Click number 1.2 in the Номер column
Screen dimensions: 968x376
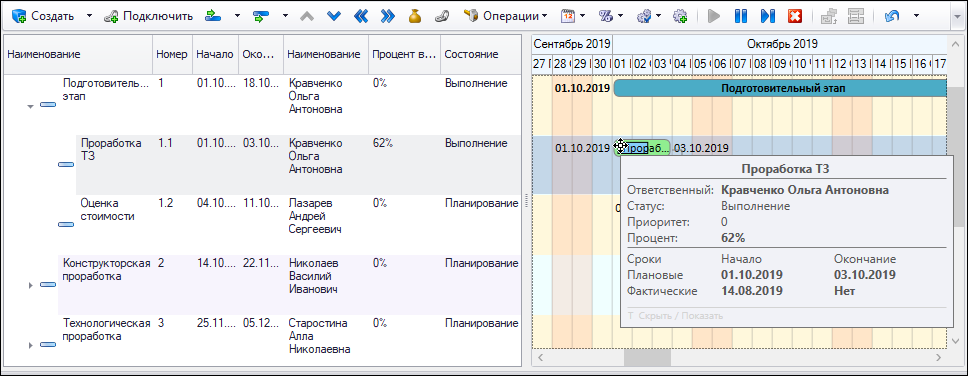tap(165, 203)
